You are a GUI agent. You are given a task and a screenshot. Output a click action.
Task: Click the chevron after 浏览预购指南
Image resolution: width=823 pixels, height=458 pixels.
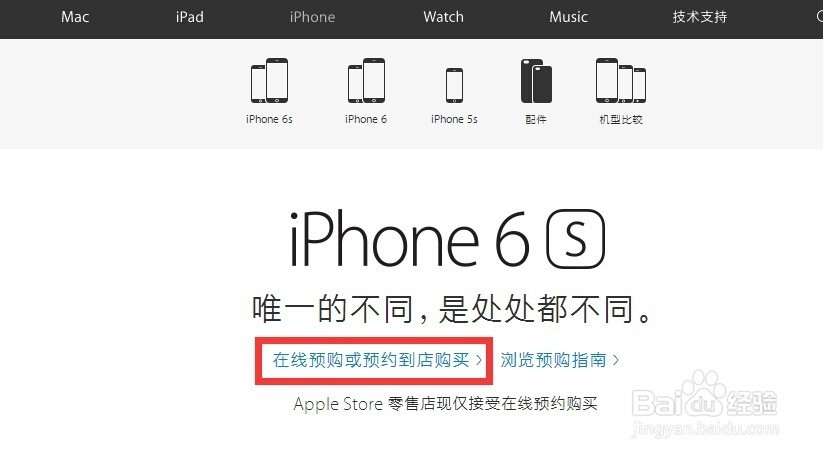pyautogui.click(x=616, y=360)
